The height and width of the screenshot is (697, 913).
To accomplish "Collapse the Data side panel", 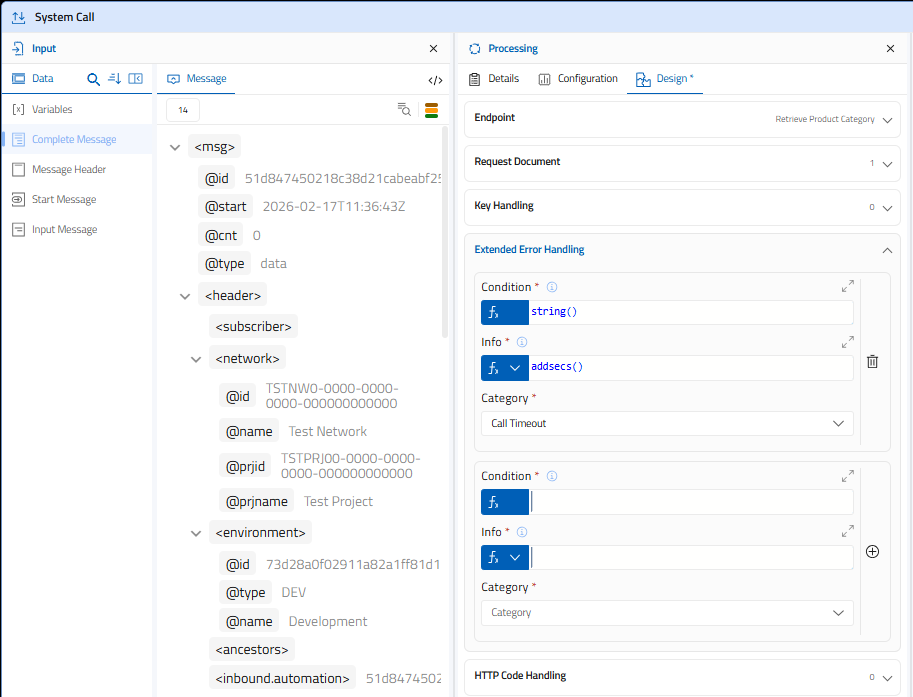I will point(136,79).
